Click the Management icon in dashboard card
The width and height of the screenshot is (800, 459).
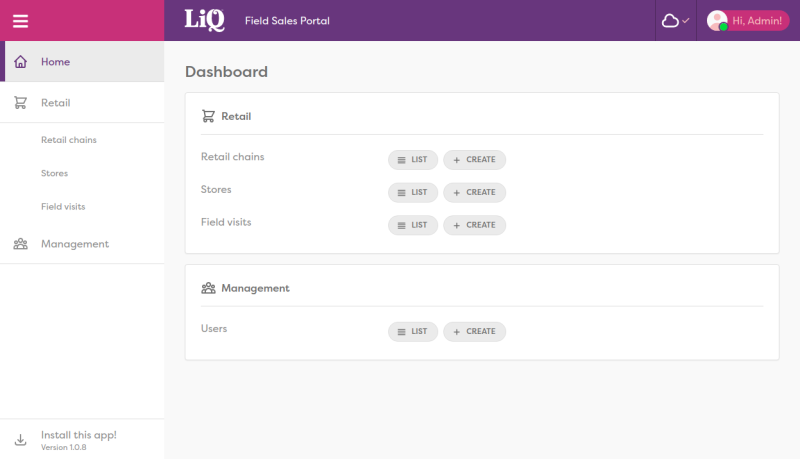pyautogui.click(x=208, y=288)
